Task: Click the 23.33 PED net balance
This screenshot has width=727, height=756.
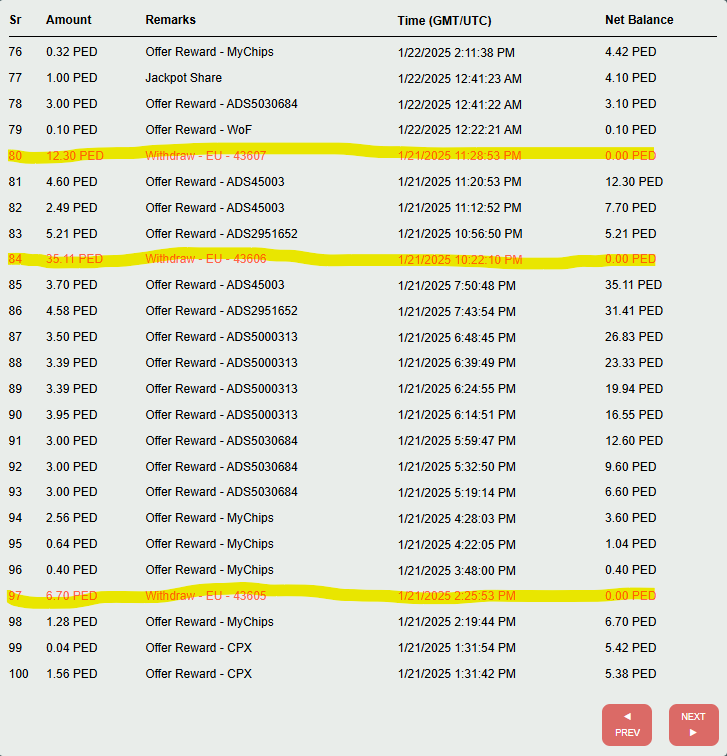Action: point(634,363)
